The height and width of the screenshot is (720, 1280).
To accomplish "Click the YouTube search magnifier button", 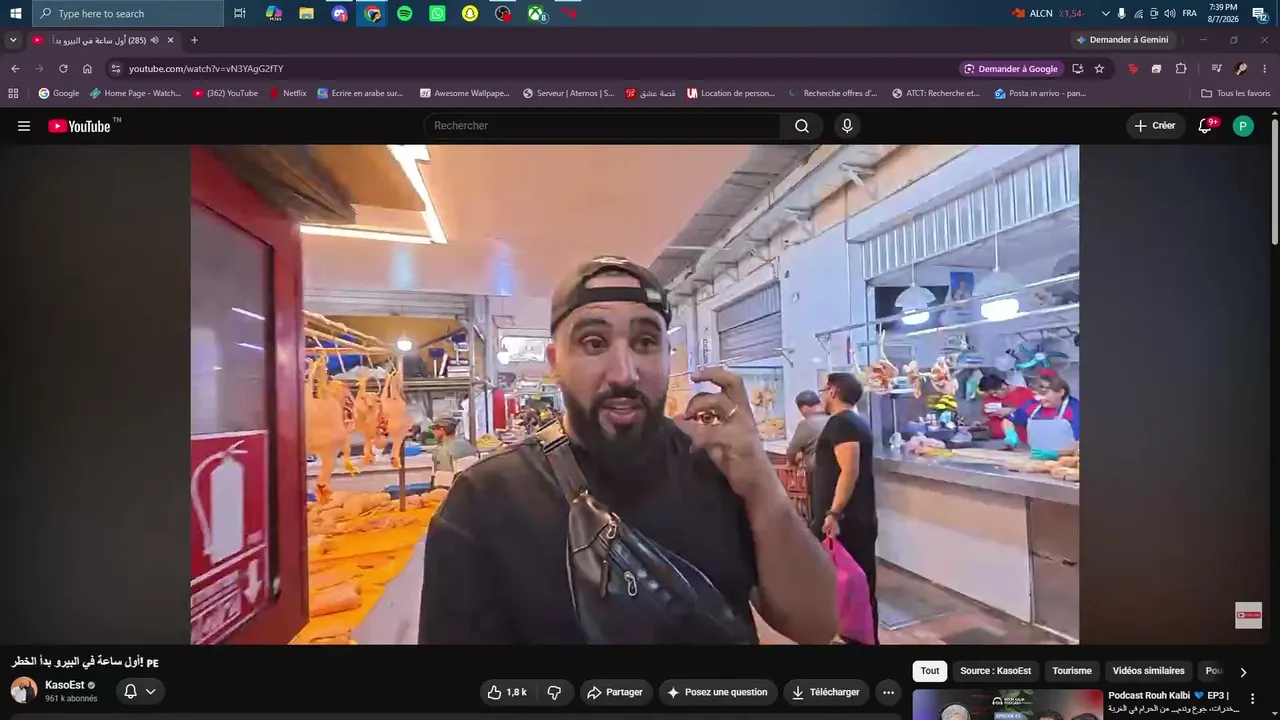I will (802, 126).
